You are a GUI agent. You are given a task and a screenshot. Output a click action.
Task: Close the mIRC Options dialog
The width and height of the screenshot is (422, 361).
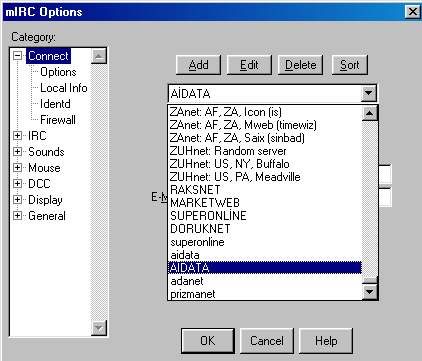click(412, 12)
